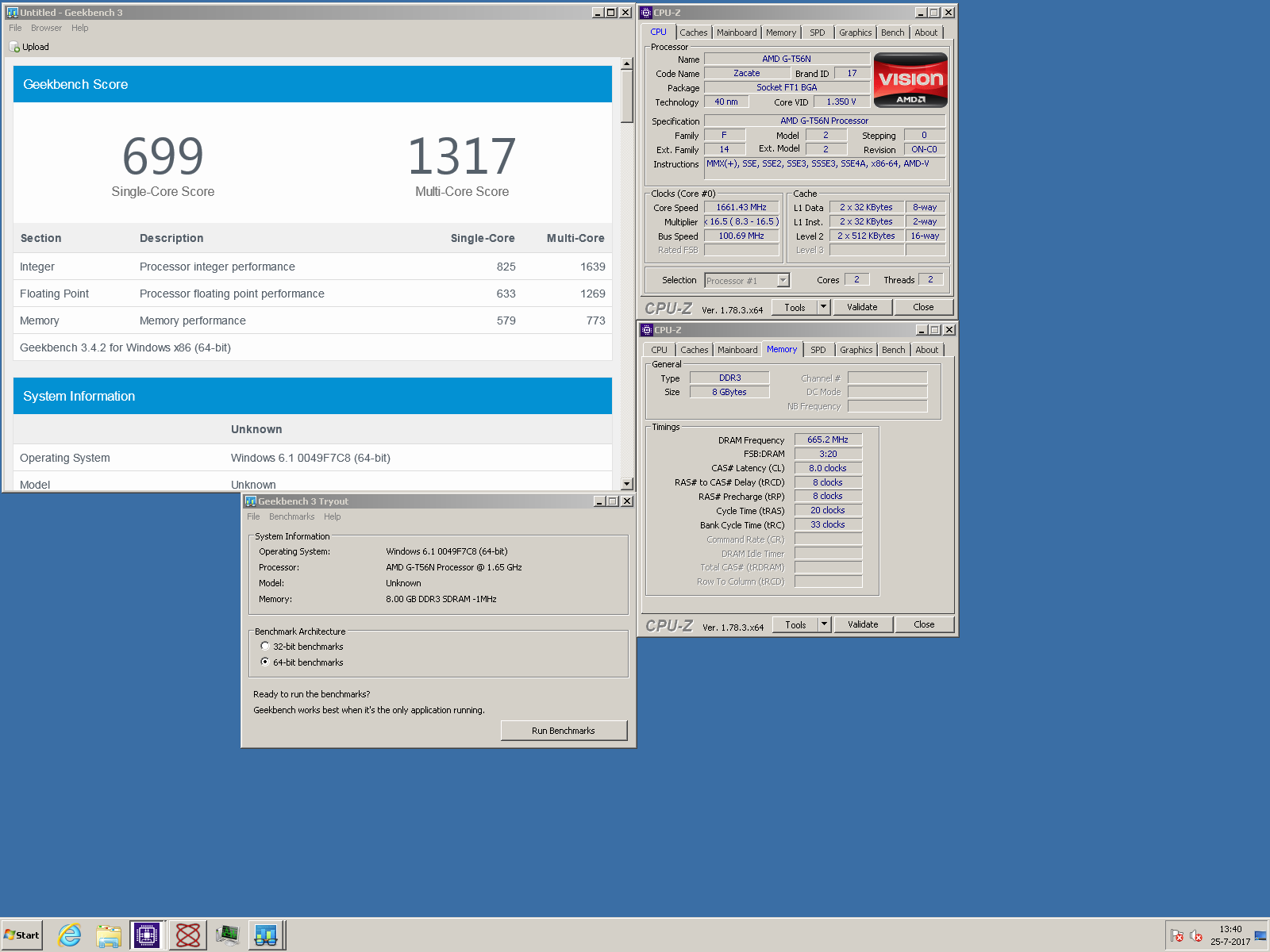The image size is (1270, 952).
Task: Click the lower CPU-Z window title icon
Action: (647, 330)
